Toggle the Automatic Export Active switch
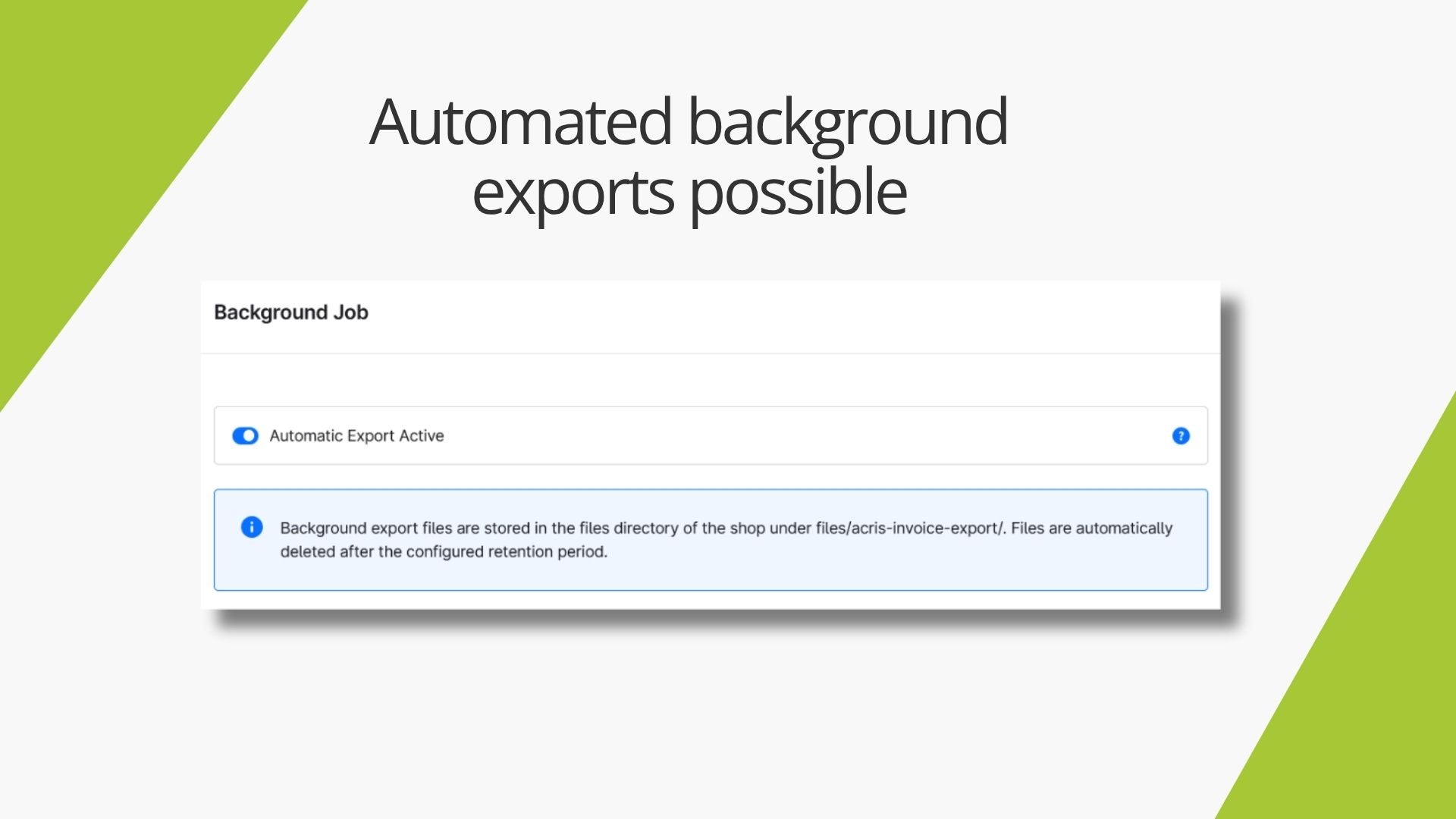The width and height of the screenshot is (1456, 819). (245, 436)
